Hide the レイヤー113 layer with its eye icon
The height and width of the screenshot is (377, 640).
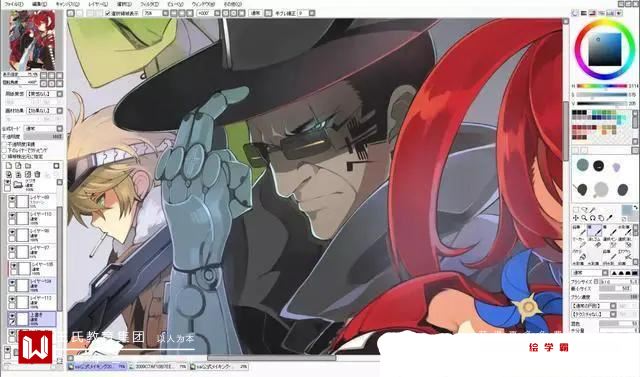pos(12,299)
